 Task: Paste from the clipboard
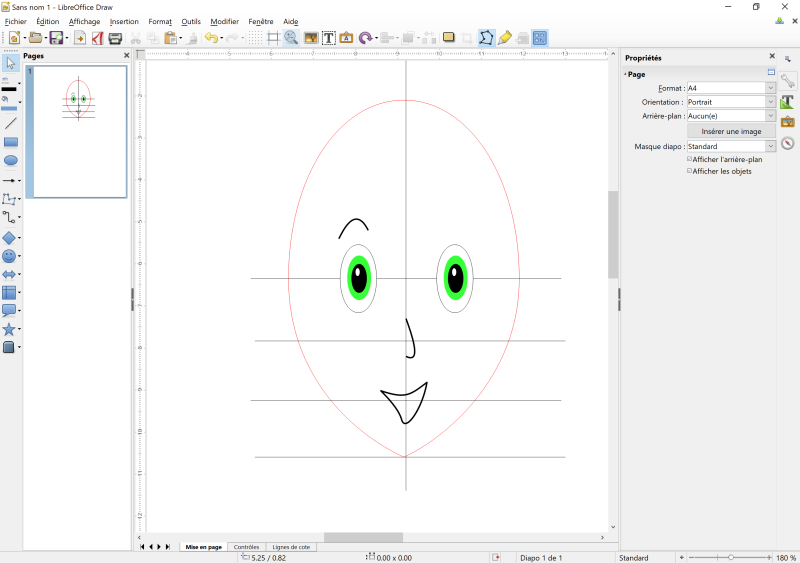coord(171,38)
